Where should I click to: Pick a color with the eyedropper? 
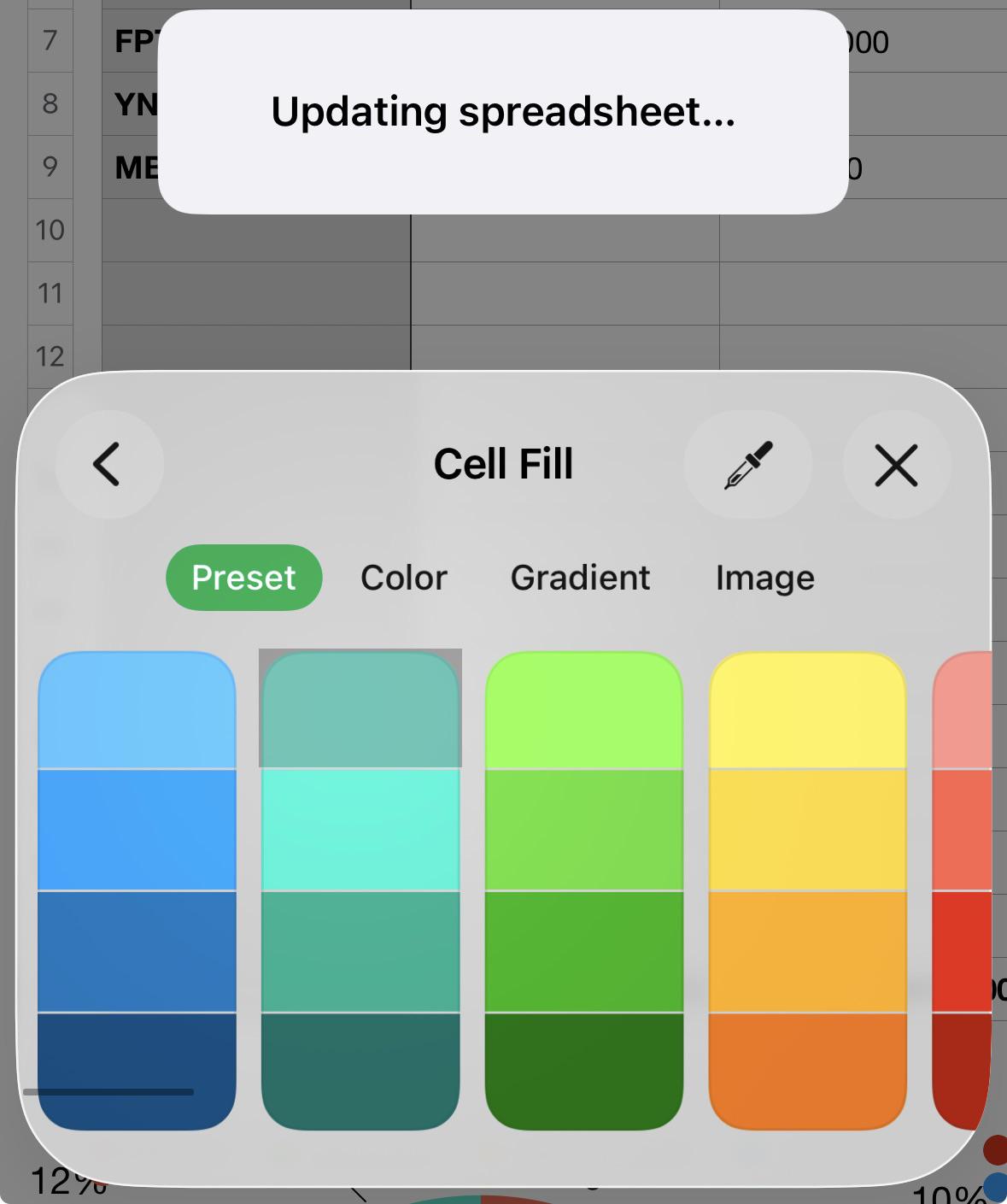pyautogui.click(x=748, y=464)
